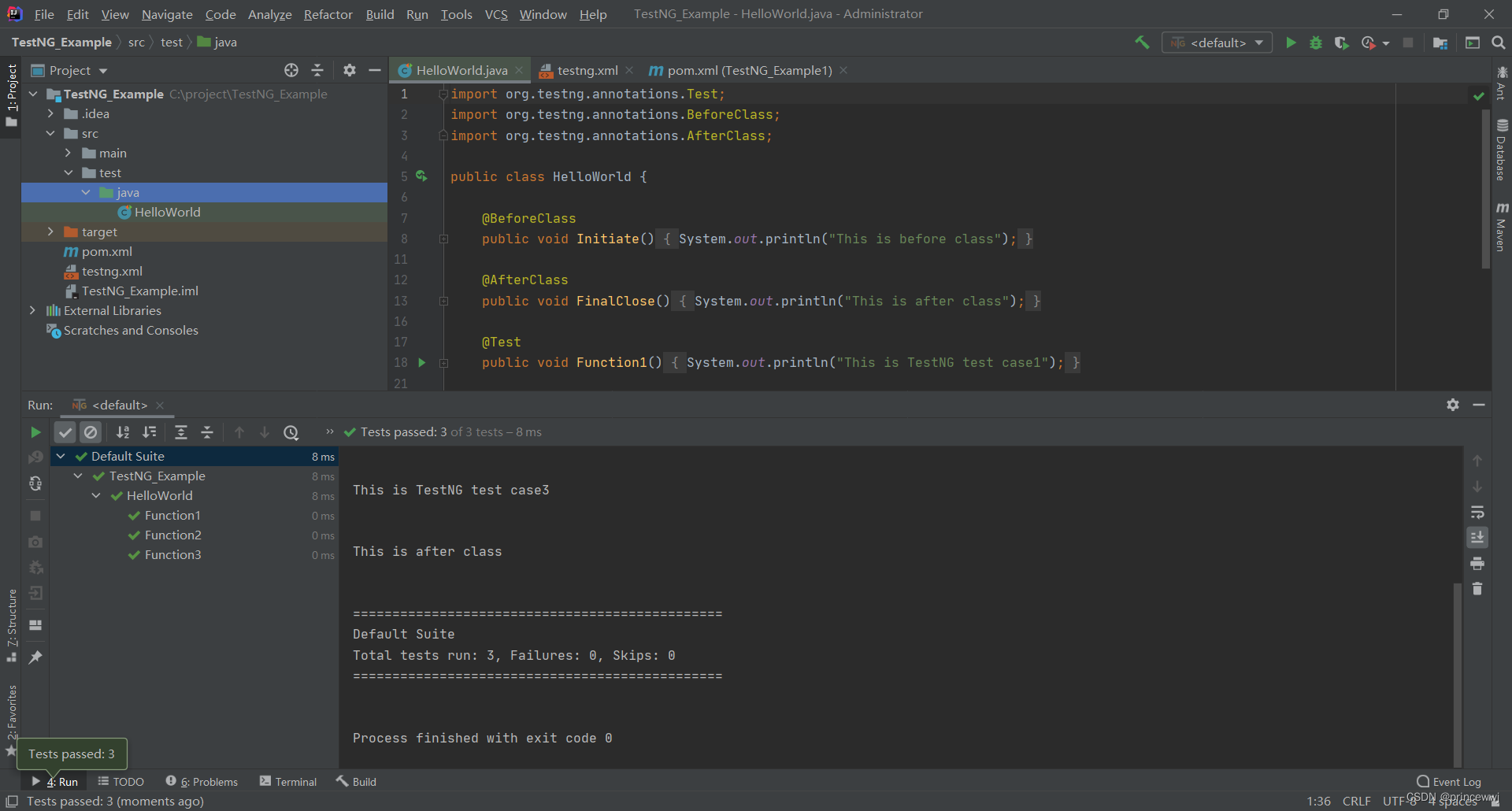Open the Terminal tool tab

coord(288,782)
